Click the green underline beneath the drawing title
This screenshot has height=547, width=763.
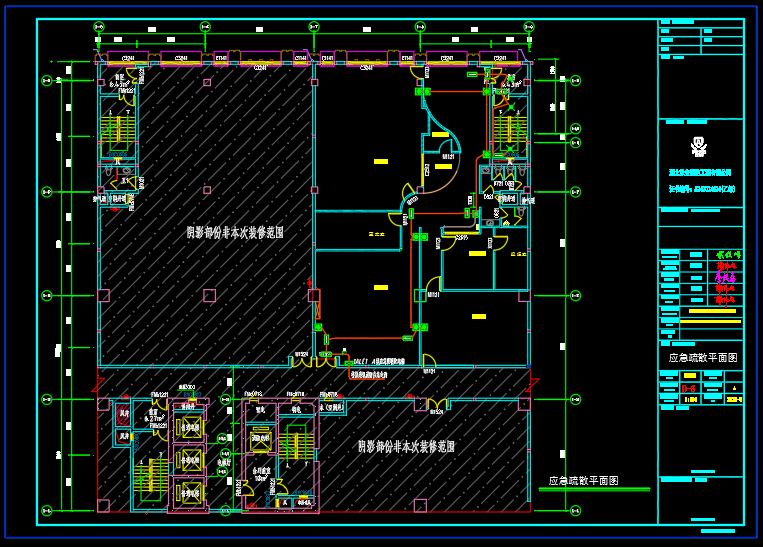[x=594, y=490]
